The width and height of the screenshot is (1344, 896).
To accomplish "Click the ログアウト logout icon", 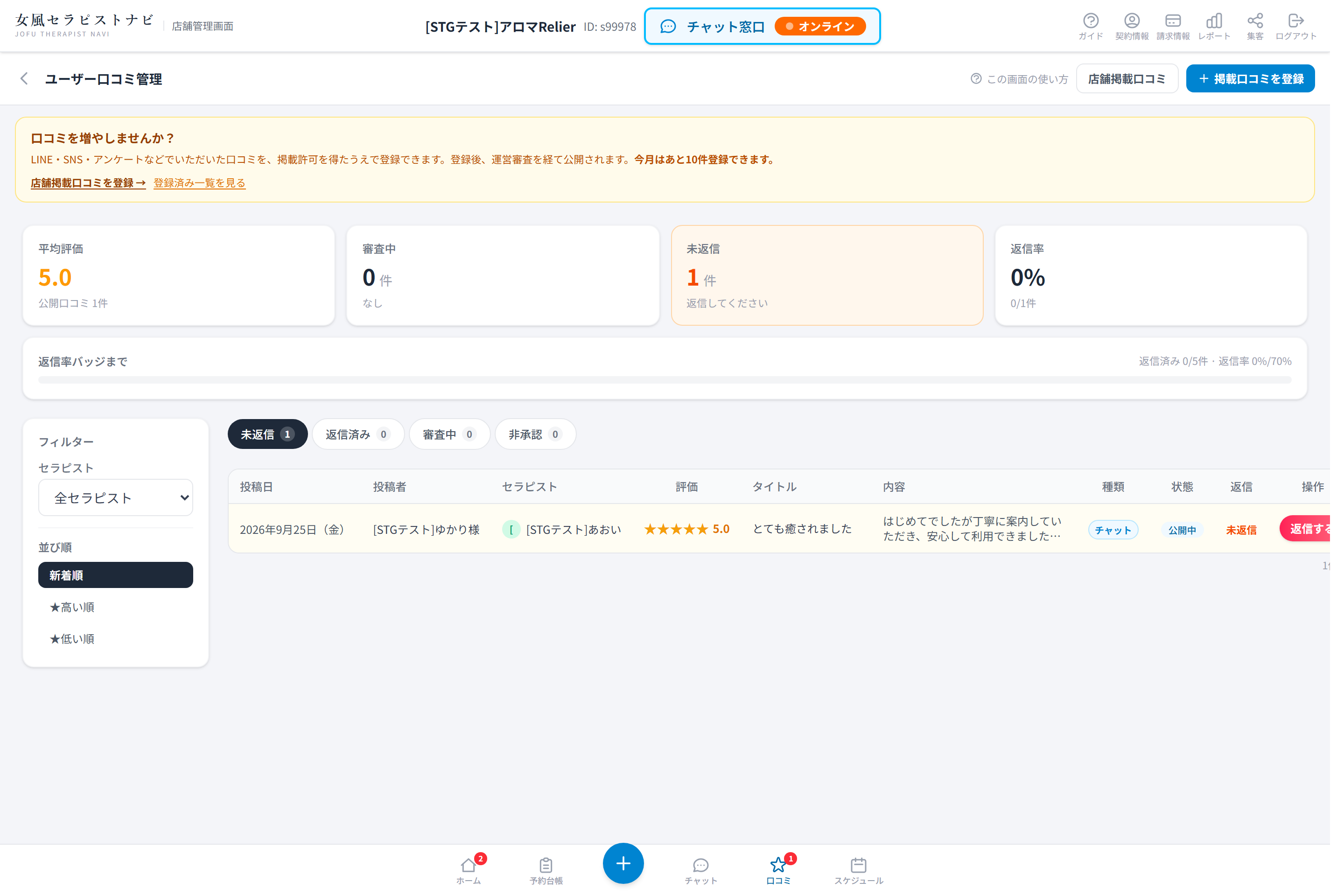I will (x=1309, y=26).
